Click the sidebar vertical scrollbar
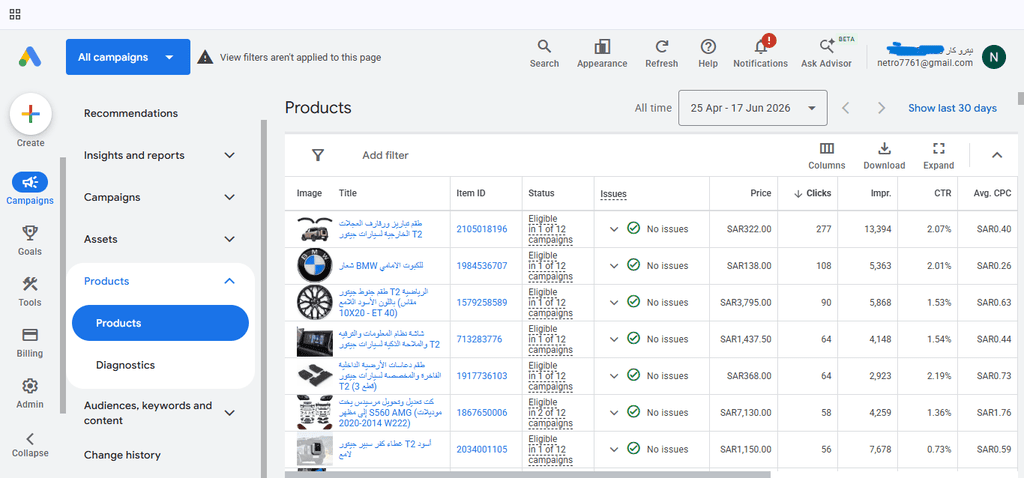Screen dimensions: 1024x478 264,298
